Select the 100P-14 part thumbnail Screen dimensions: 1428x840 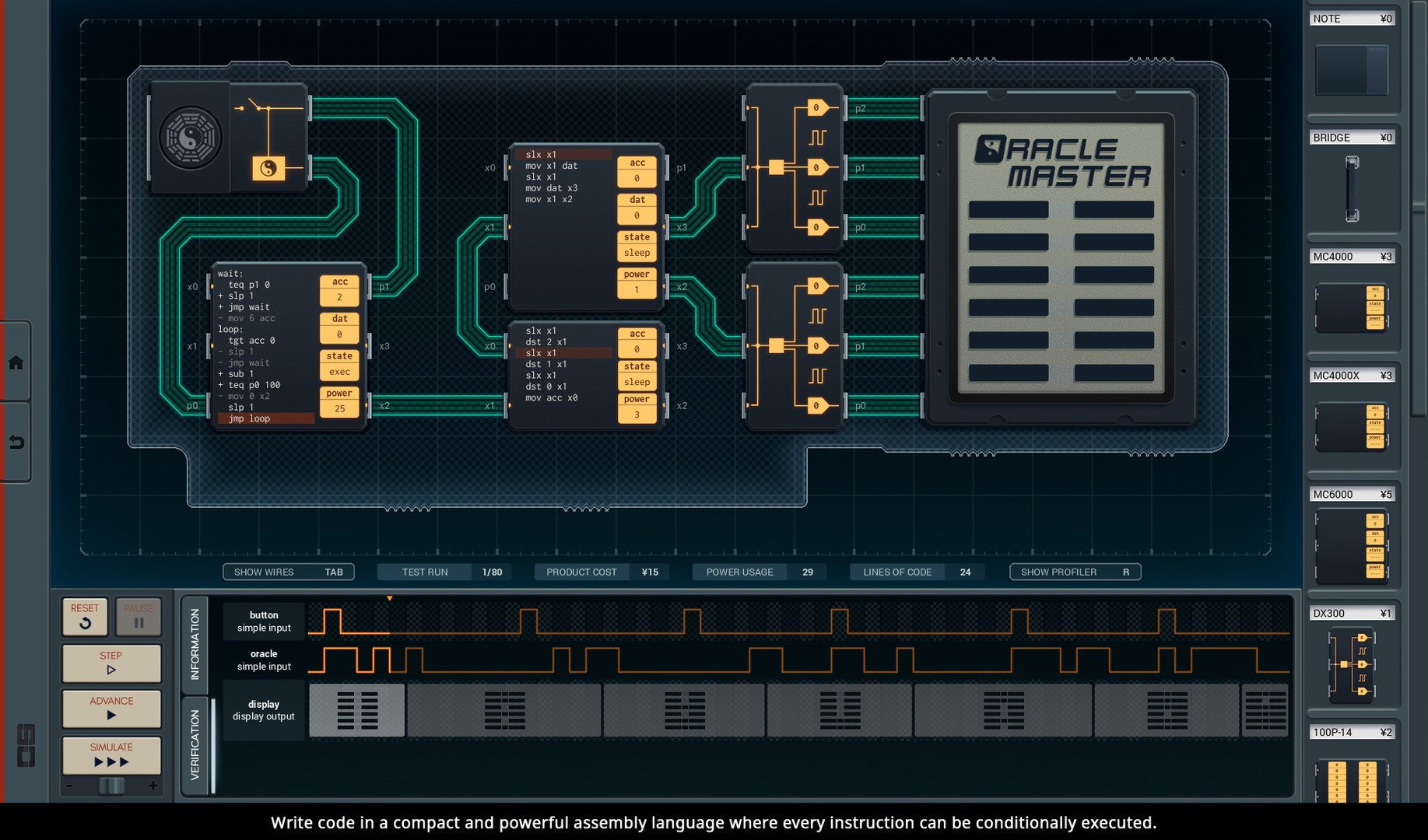(1352, 778)
